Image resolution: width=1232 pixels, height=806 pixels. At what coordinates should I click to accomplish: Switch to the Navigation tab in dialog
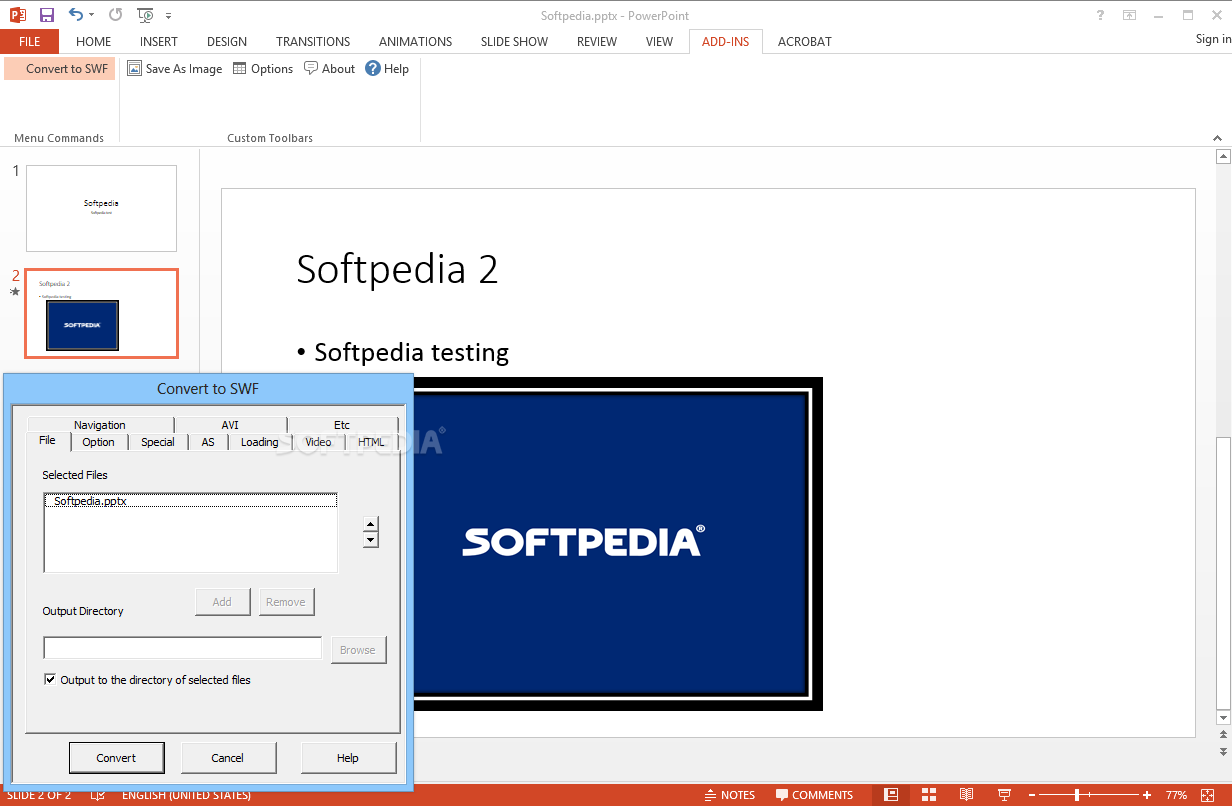tap(100, 425)
